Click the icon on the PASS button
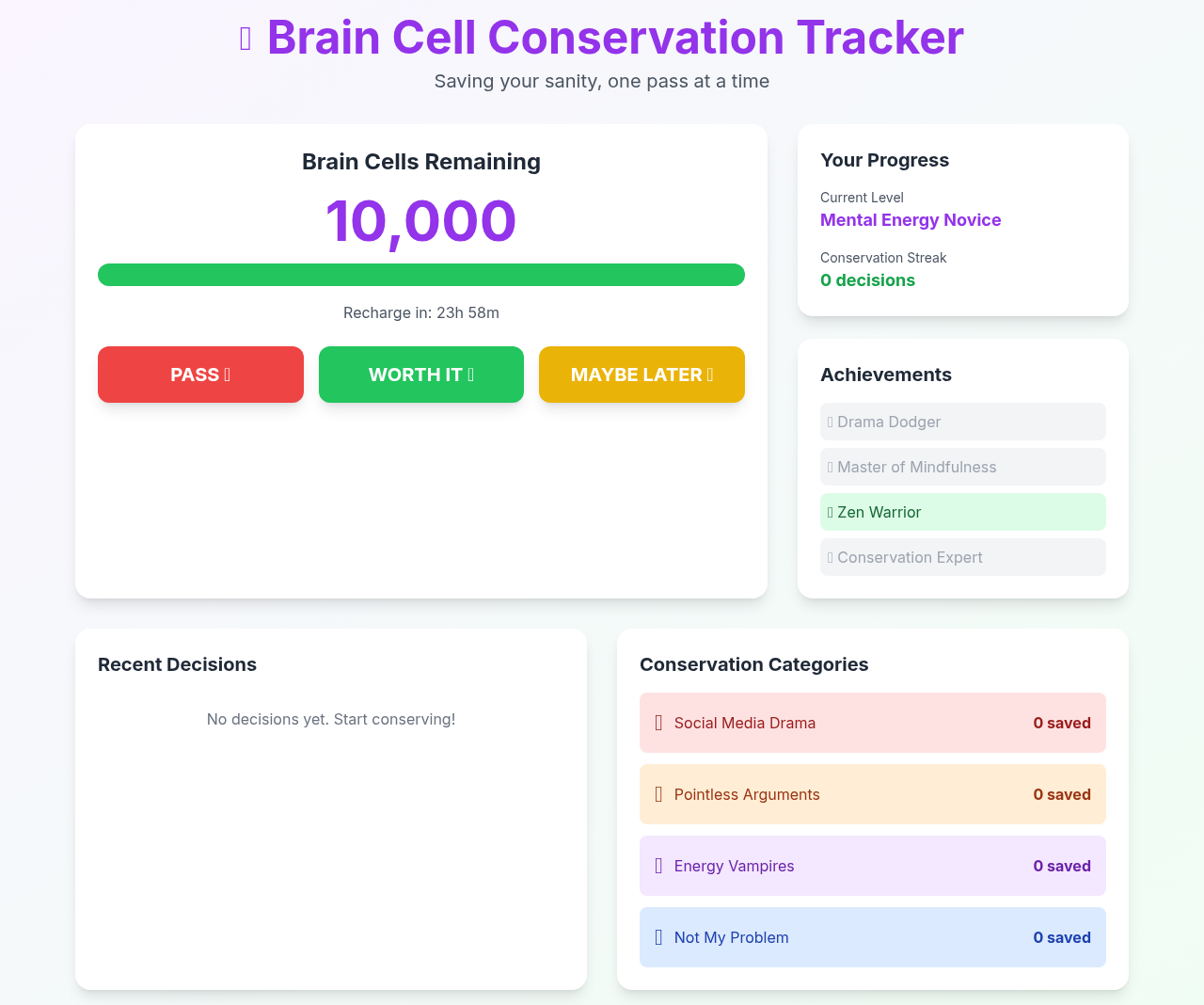This screenshot has width=1204, height=1005. pyautogui.click(x=227, y=375)
